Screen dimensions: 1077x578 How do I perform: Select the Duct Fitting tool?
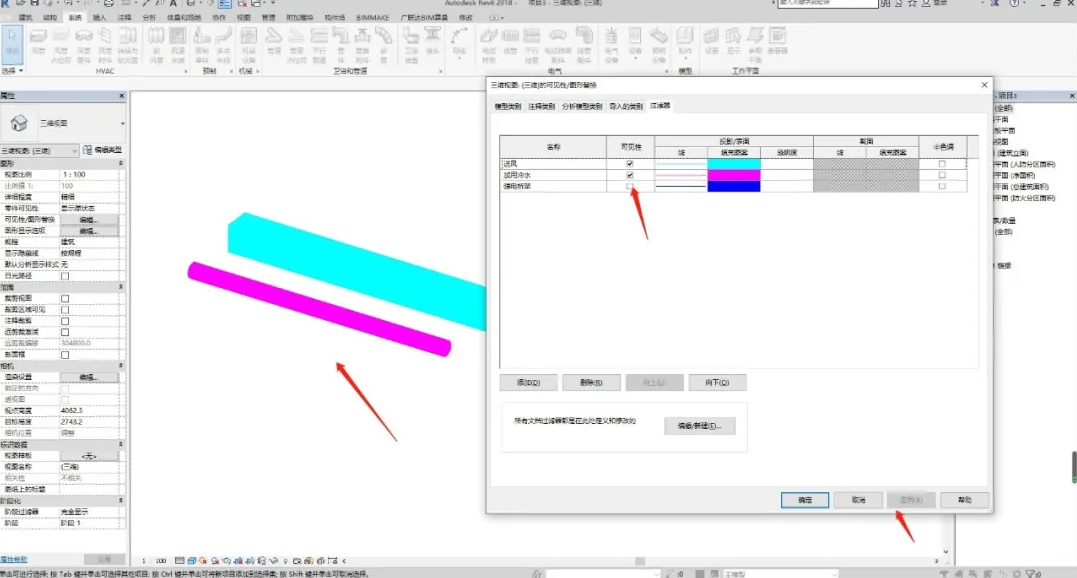[x=84, y=45]
